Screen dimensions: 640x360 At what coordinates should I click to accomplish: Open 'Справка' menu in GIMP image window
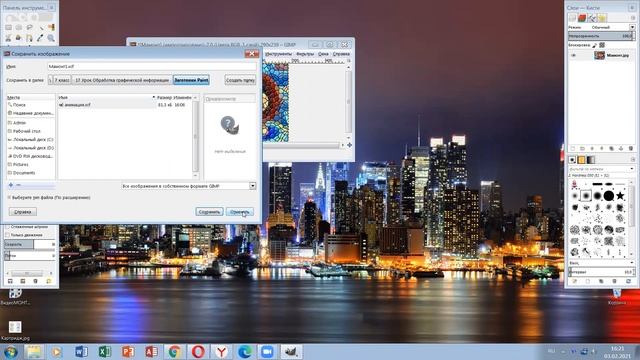(x=341, y=54)
